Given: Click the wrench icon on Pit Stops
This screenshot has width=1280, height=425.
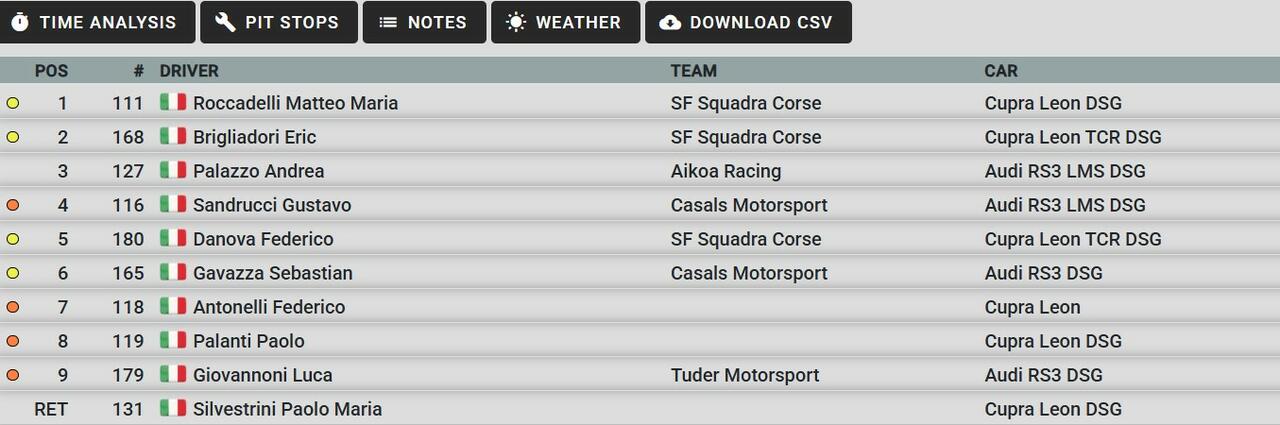Looking at the screenshot, I should 225,22.
